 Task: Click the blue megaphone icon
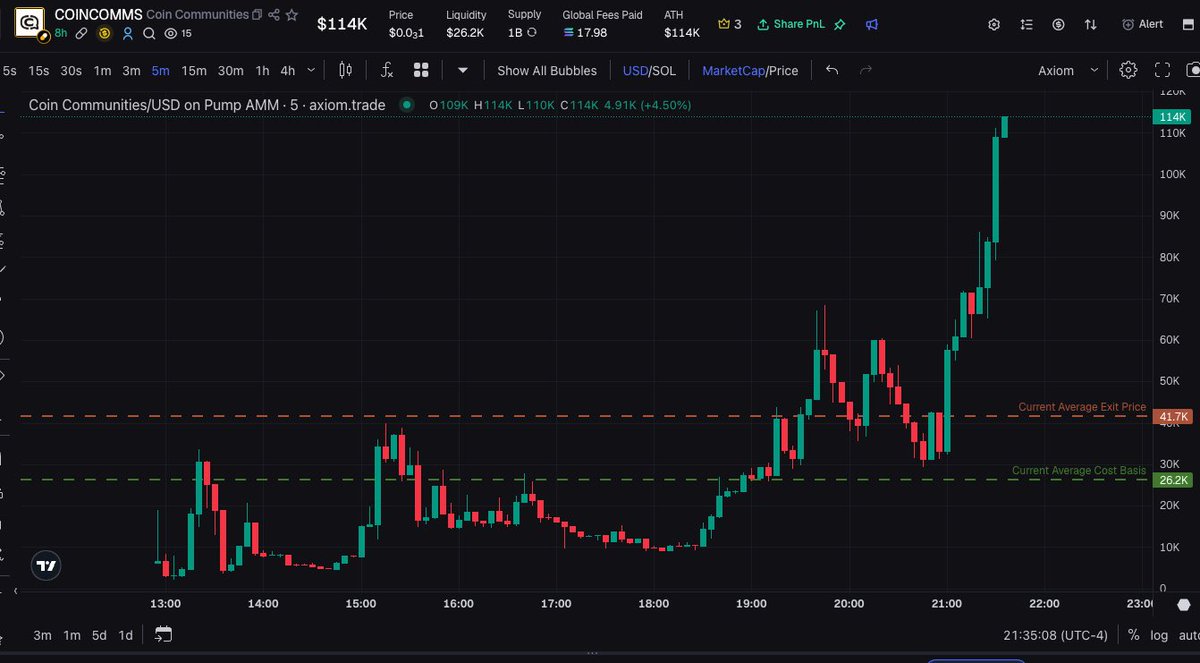click(x=872, y=24)
